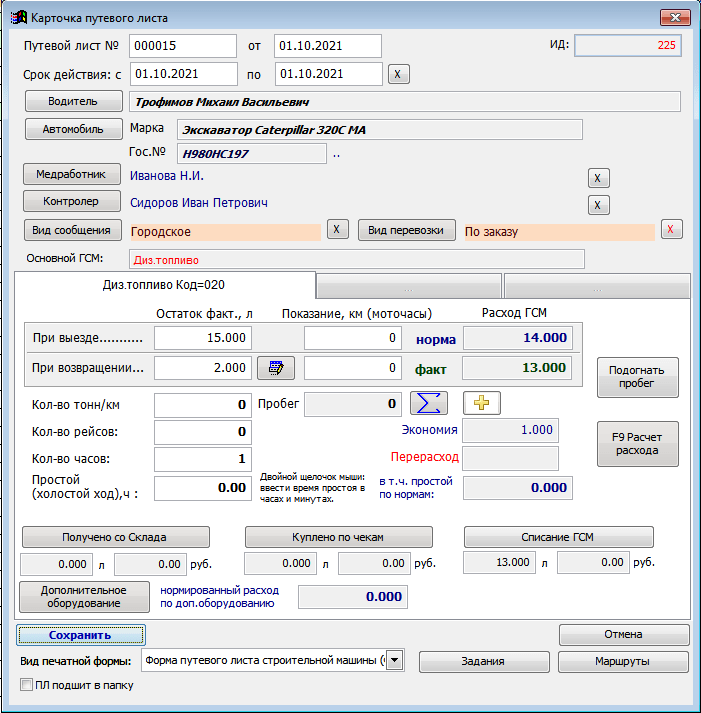
Task: Click the waybill date field after 'от'
Action: [x=328, y=46]
